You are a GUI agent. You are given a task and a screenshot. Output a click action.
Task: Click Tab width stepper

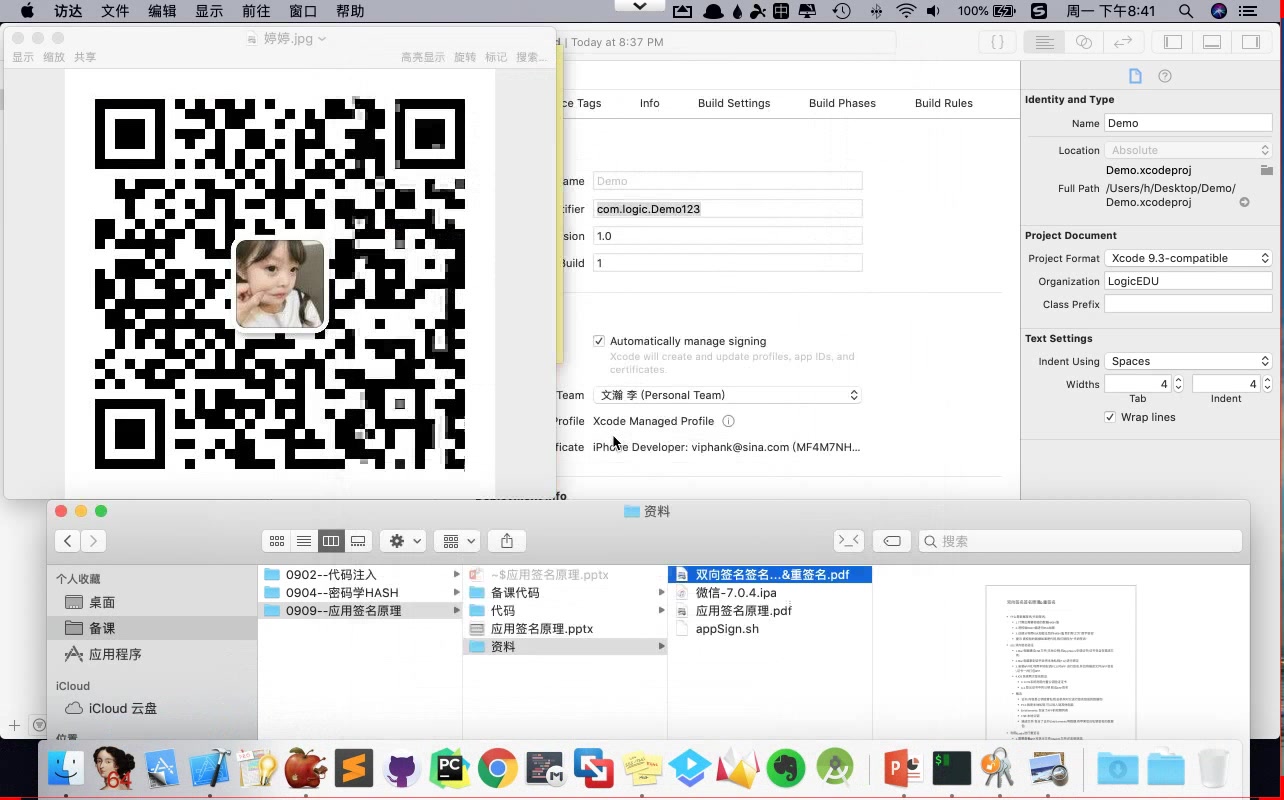click(1178, 384)
